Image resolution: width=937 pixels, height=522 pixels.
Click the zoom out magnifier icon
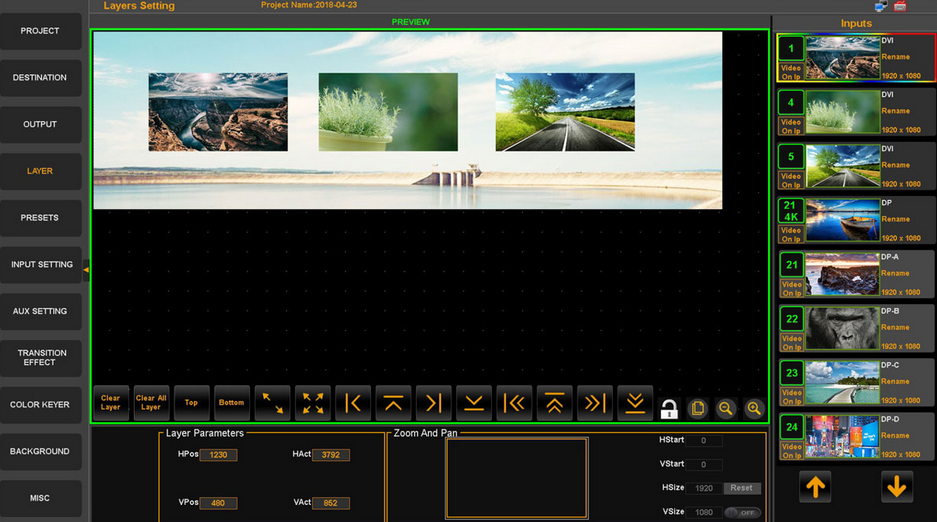[x=725, y=409]
